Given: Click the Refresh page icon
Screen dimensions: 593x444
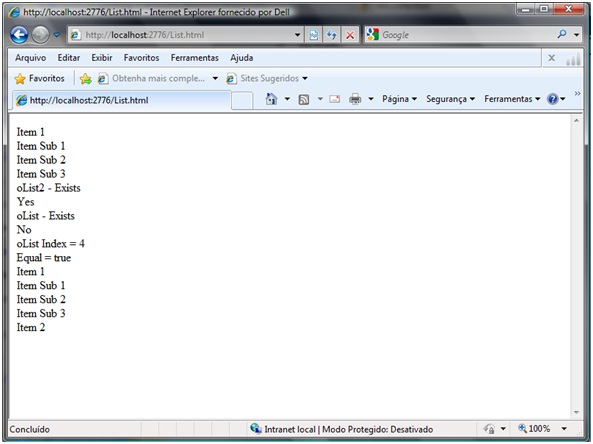Looking at the screenshot, I should (332, 35).
